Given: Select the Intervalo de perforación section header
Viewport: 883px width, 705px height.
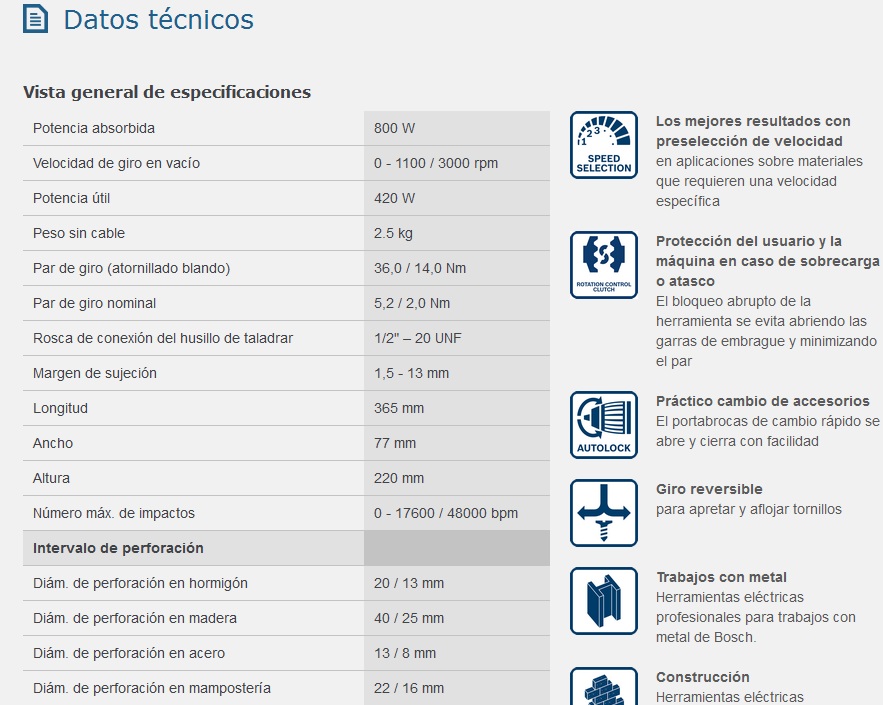Looking at the screenshot, I should tap(118, 548).
